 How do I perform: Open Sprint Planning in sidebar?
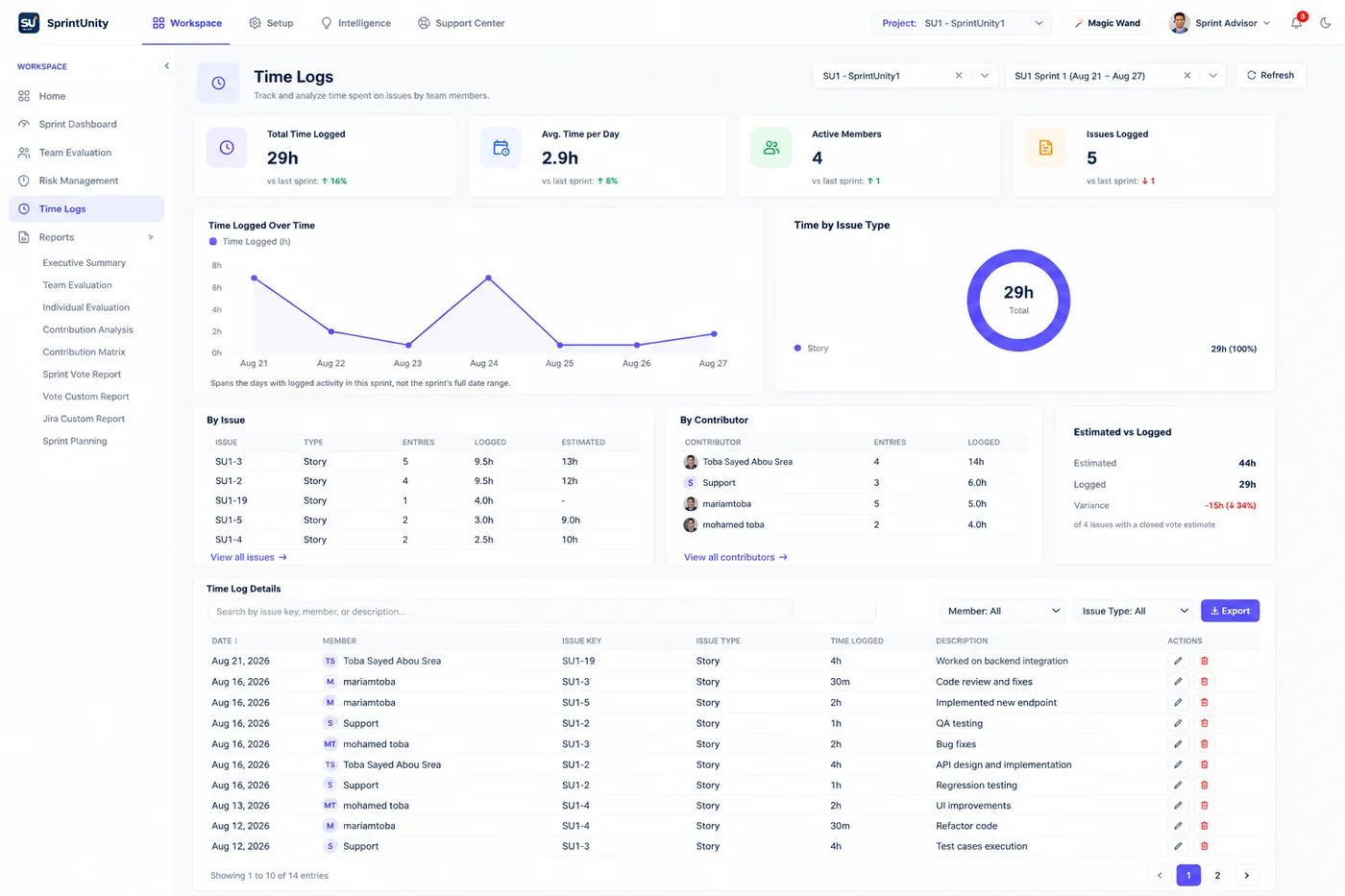click(x=75, y=442)
